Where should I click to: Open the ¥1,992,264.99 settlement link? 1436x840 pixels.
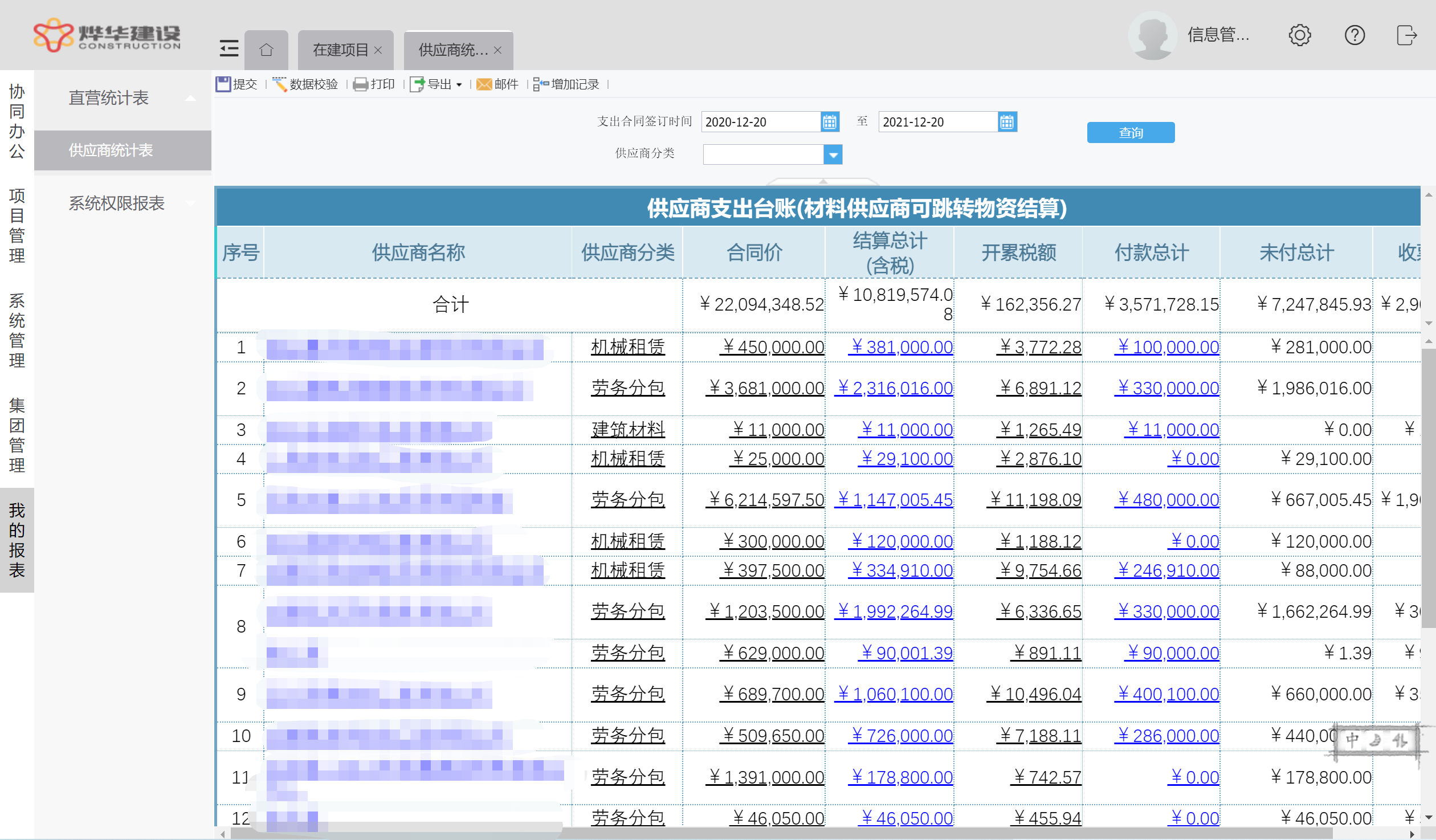(x=894, y=611)
